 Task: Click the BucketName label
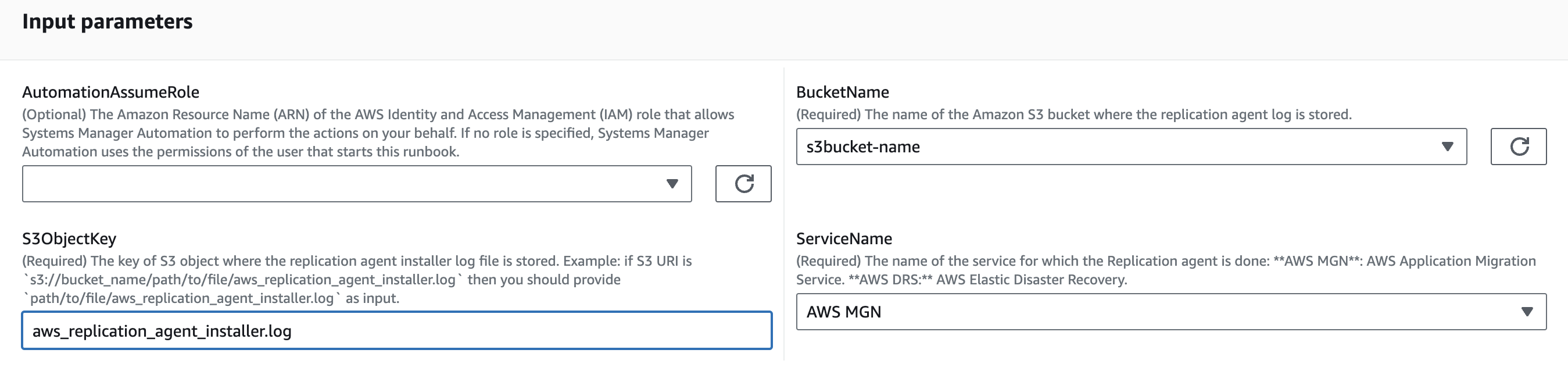click(843, 92)
